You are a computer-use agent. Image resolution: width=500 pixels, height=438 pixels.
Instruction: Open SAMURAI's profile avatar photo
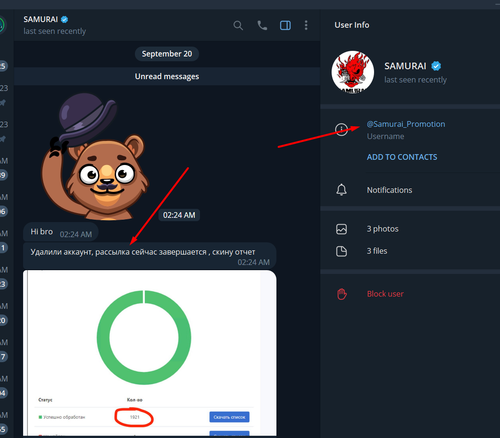[353, 72]
